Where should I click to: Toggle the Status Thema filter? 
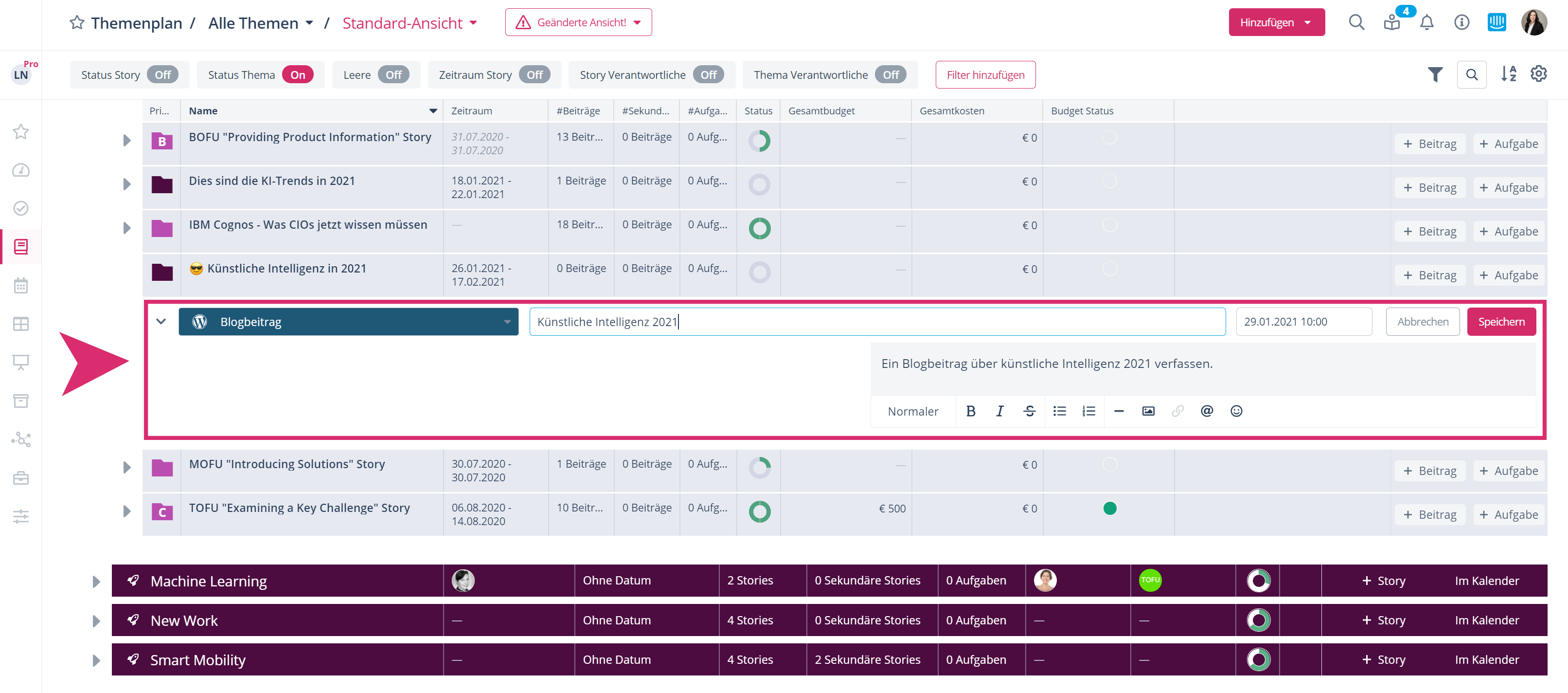(297, 75)
